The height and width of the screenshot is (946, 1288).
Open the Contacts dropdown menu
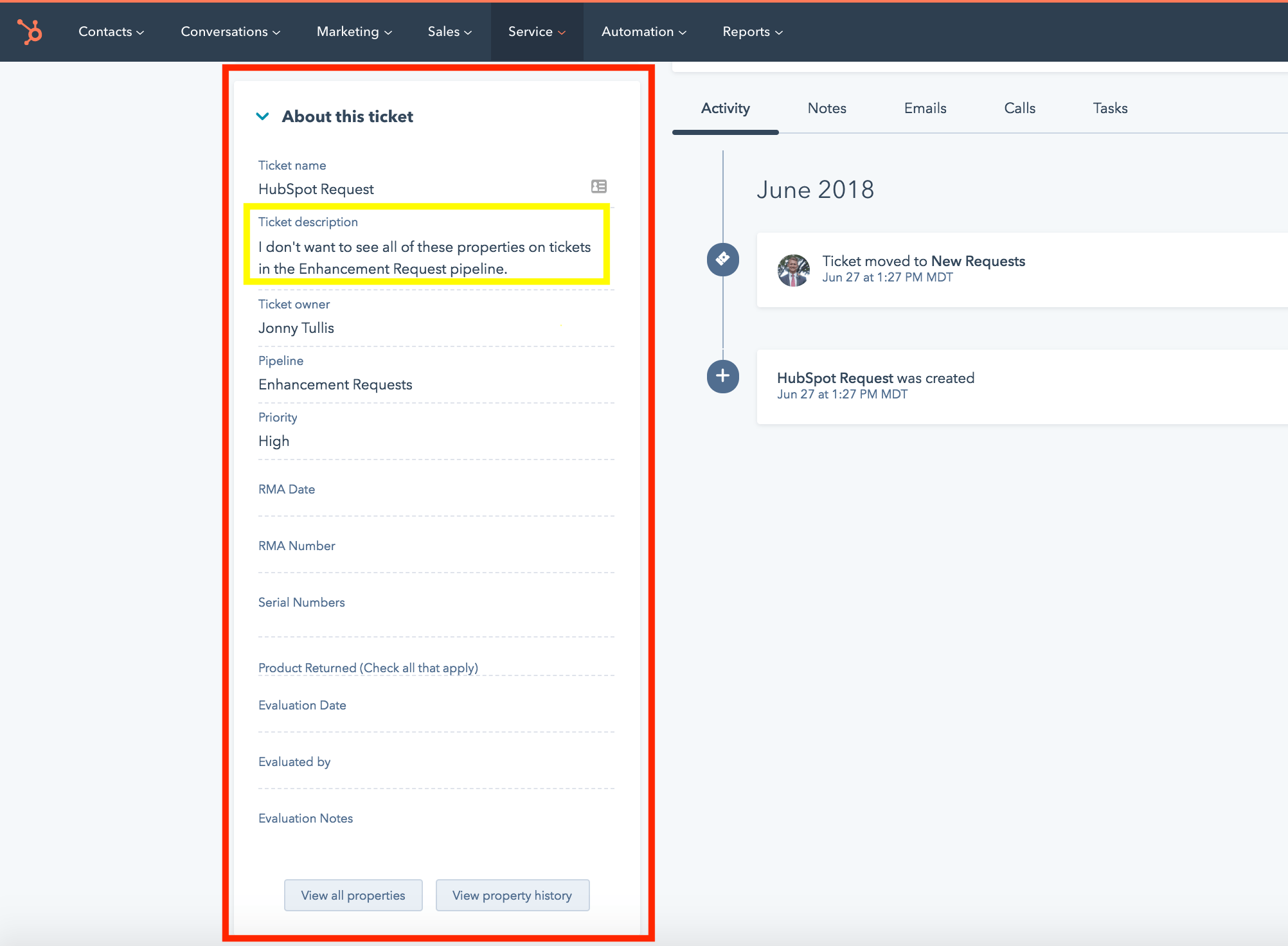tap(111, 31)
